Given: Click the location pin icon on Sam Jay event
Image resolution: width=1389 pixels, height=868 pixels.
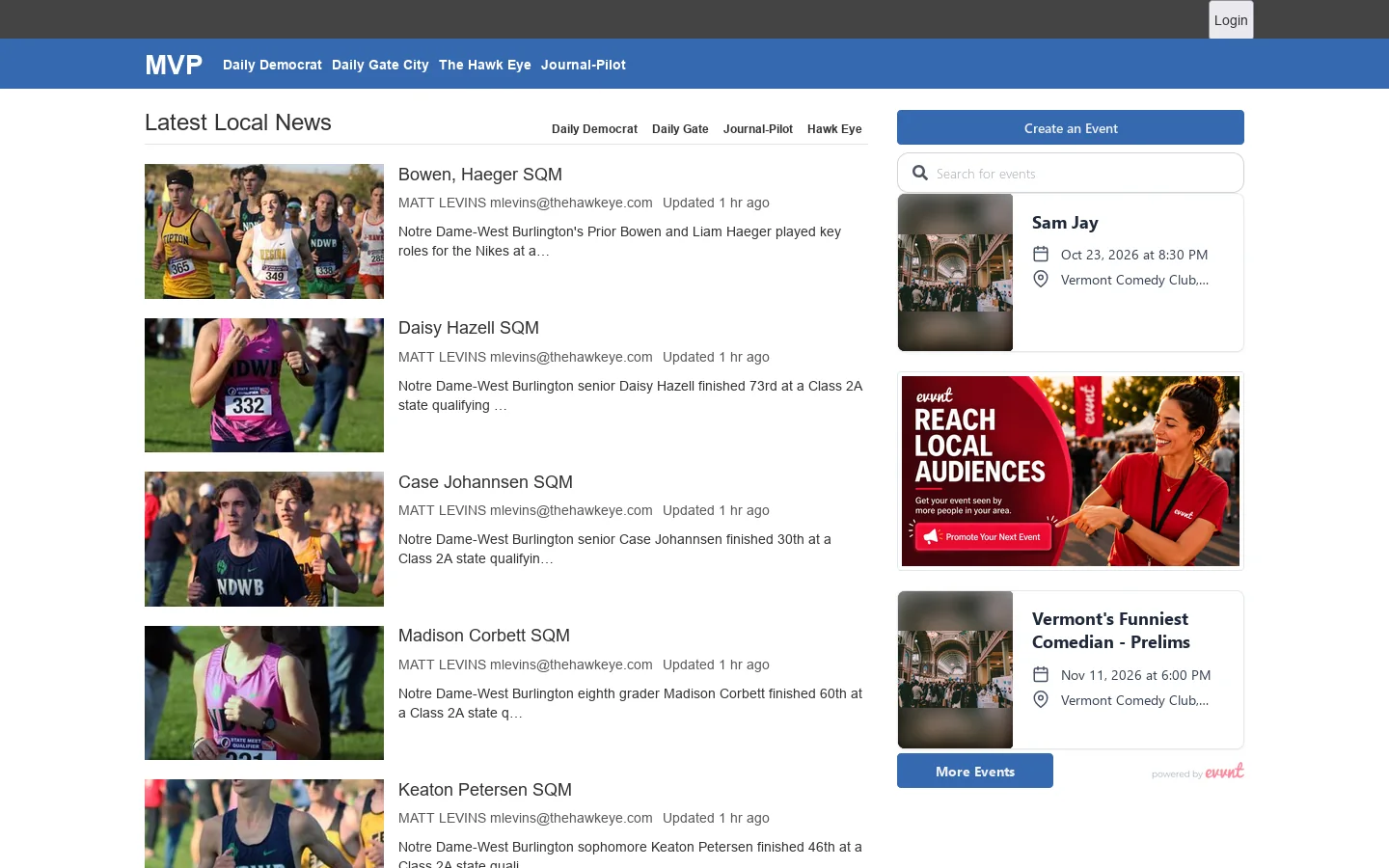Looking at the screenshot, I should [x=1041, y=279].
